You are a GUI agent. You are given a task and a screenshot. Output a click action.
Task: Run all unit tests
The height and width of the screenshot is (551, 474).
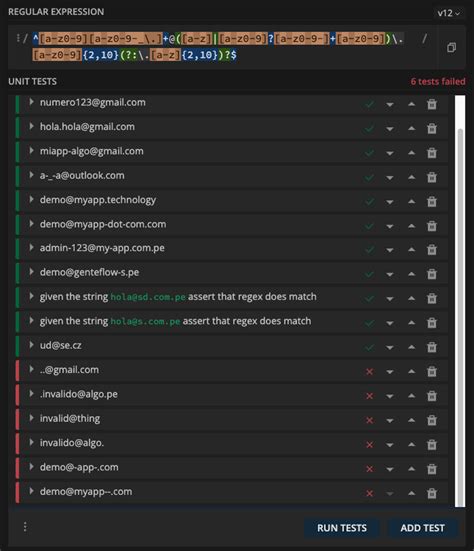point(342,528)
